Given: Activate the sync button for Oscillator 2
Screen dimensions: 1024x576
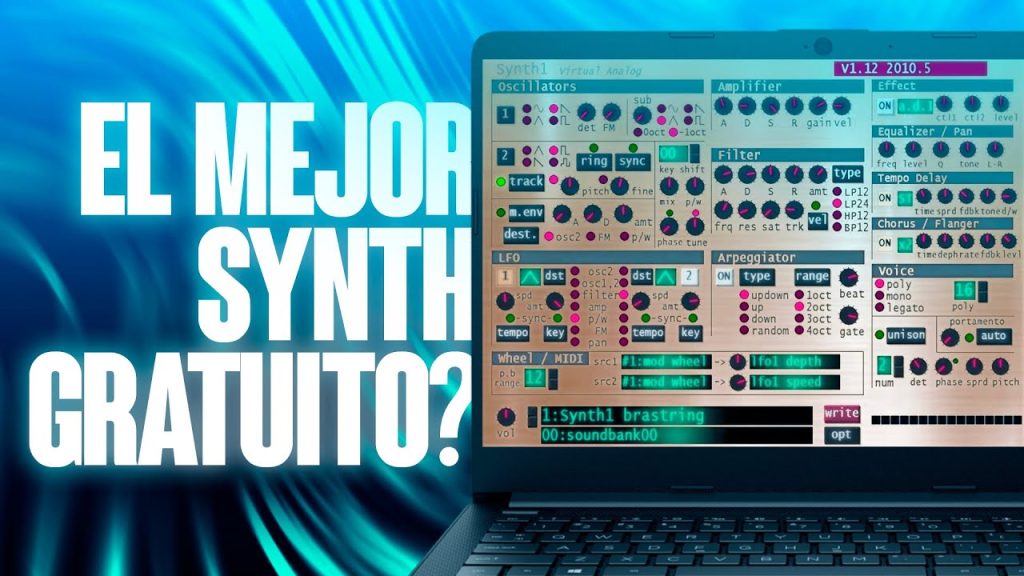Looking at the screenshot, I should [632, 161].
